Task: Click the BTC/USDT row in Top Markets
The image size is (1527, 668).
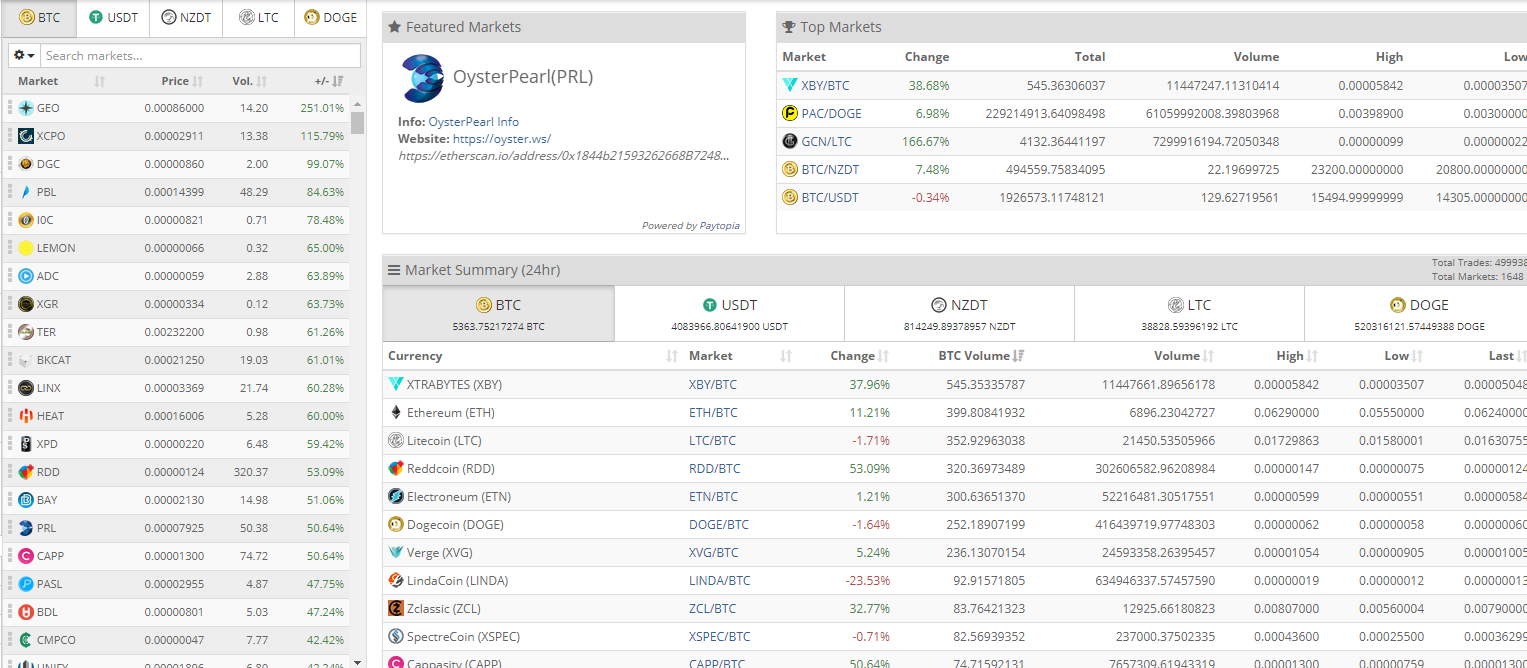Action: pyautogui.click(x=1154, y=198)
